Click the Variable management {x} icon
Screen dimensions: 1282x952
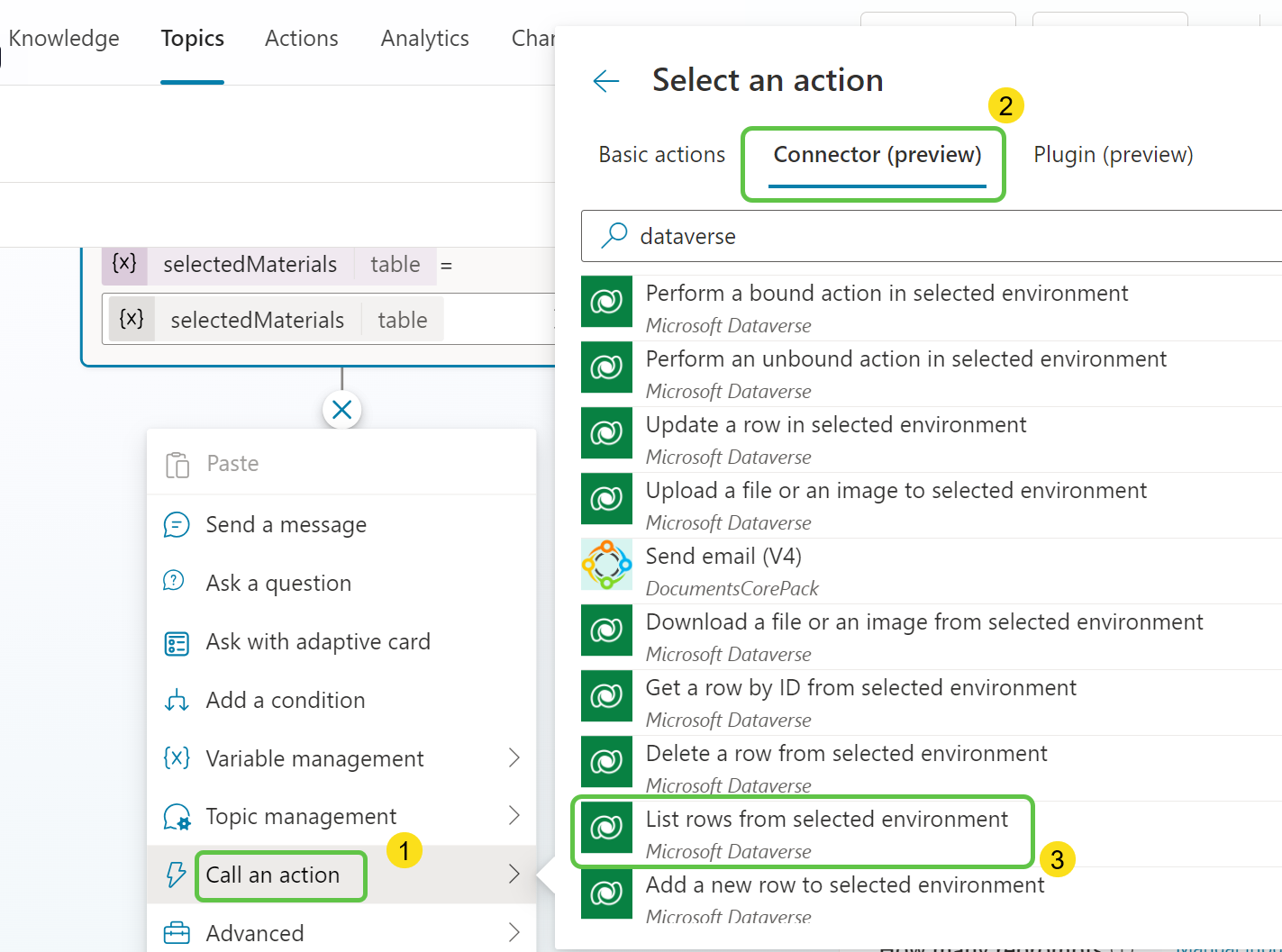point(176,758)
